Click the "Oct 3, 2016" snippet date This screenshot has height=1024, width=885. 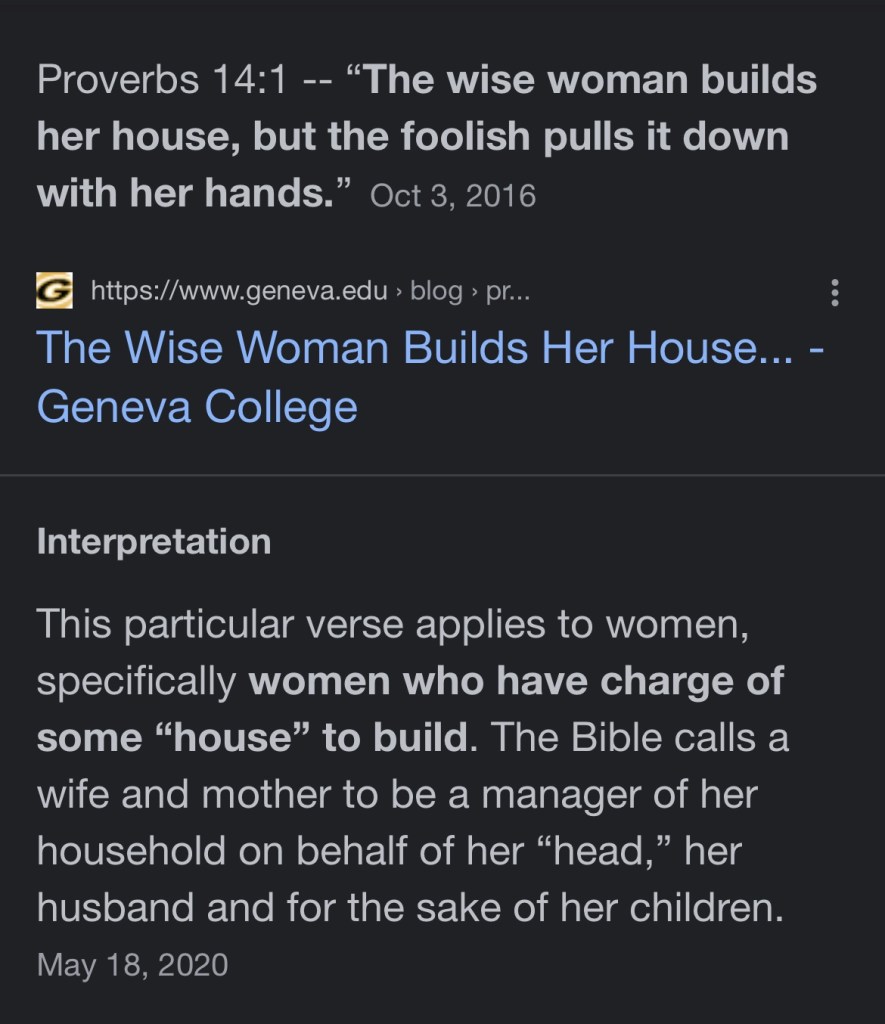coord(453,195)
